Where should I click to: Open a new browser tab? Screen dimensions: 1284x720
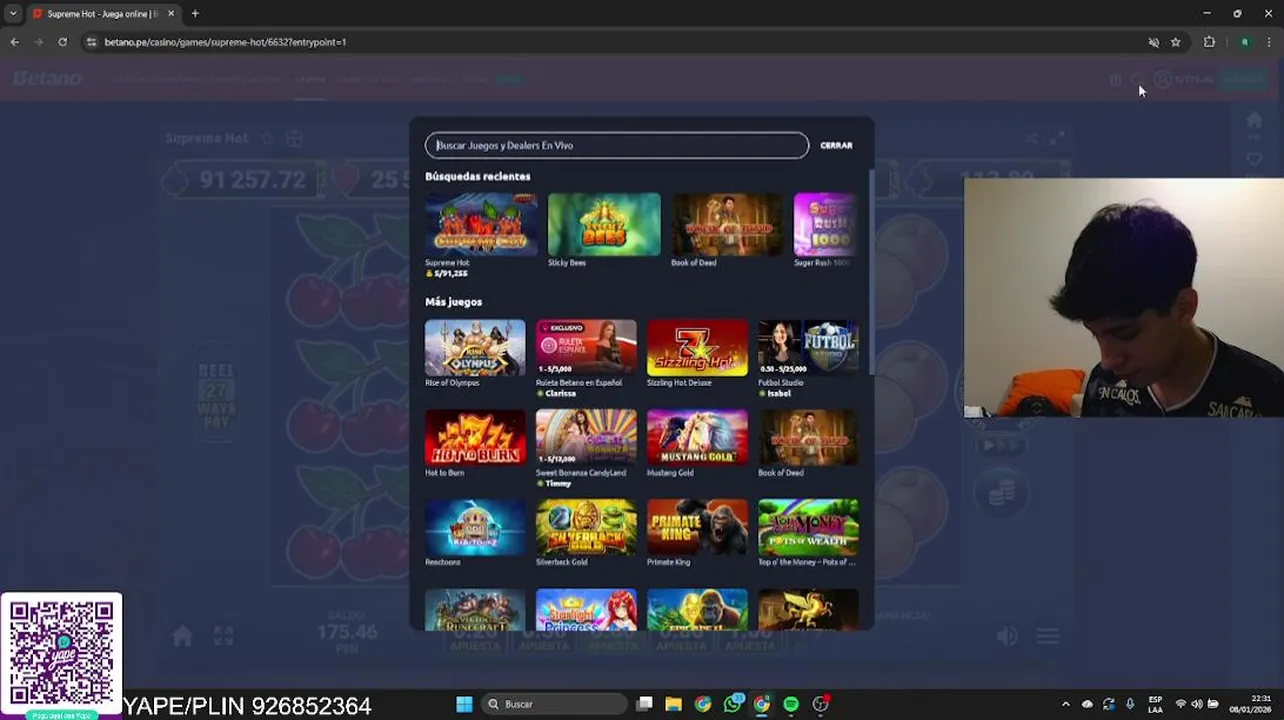coord(195,14)
